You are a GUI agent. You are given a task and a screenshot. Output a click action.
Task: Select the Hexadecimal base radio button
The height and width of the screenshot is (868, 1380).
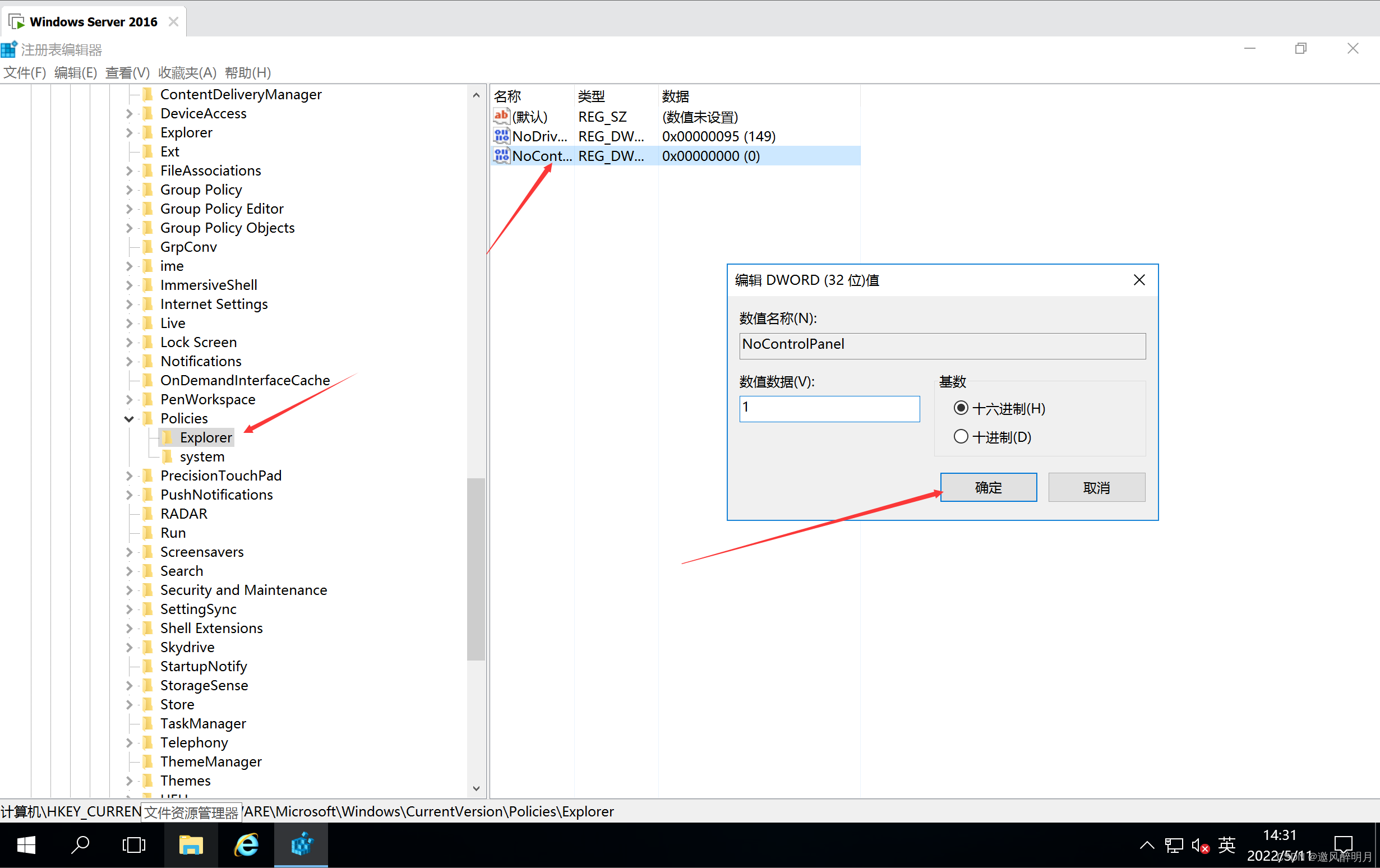coord(958,407)
